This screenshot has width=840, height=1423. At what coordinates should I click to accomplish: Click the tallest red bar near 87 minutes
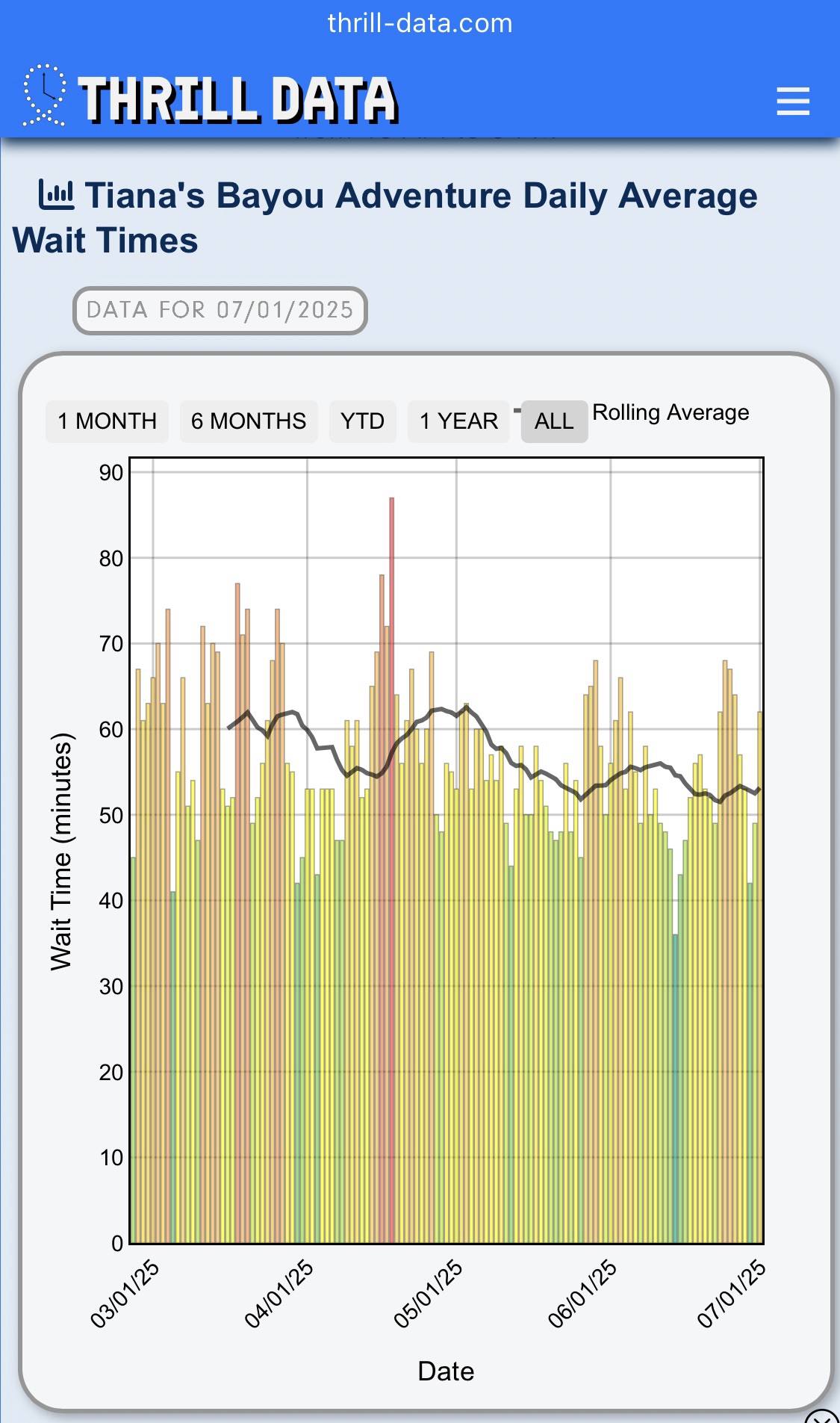pos(391,870)
